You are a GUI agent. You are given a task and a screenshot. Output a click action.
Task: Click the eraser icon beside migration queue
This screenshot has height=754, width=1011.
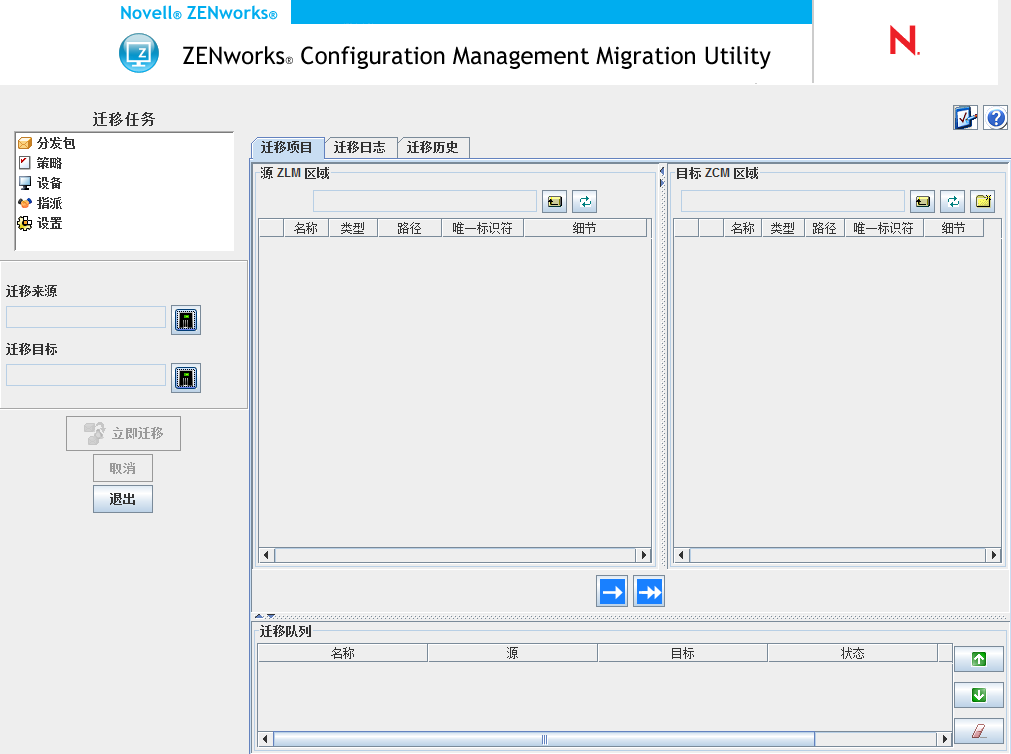(979, 731)
